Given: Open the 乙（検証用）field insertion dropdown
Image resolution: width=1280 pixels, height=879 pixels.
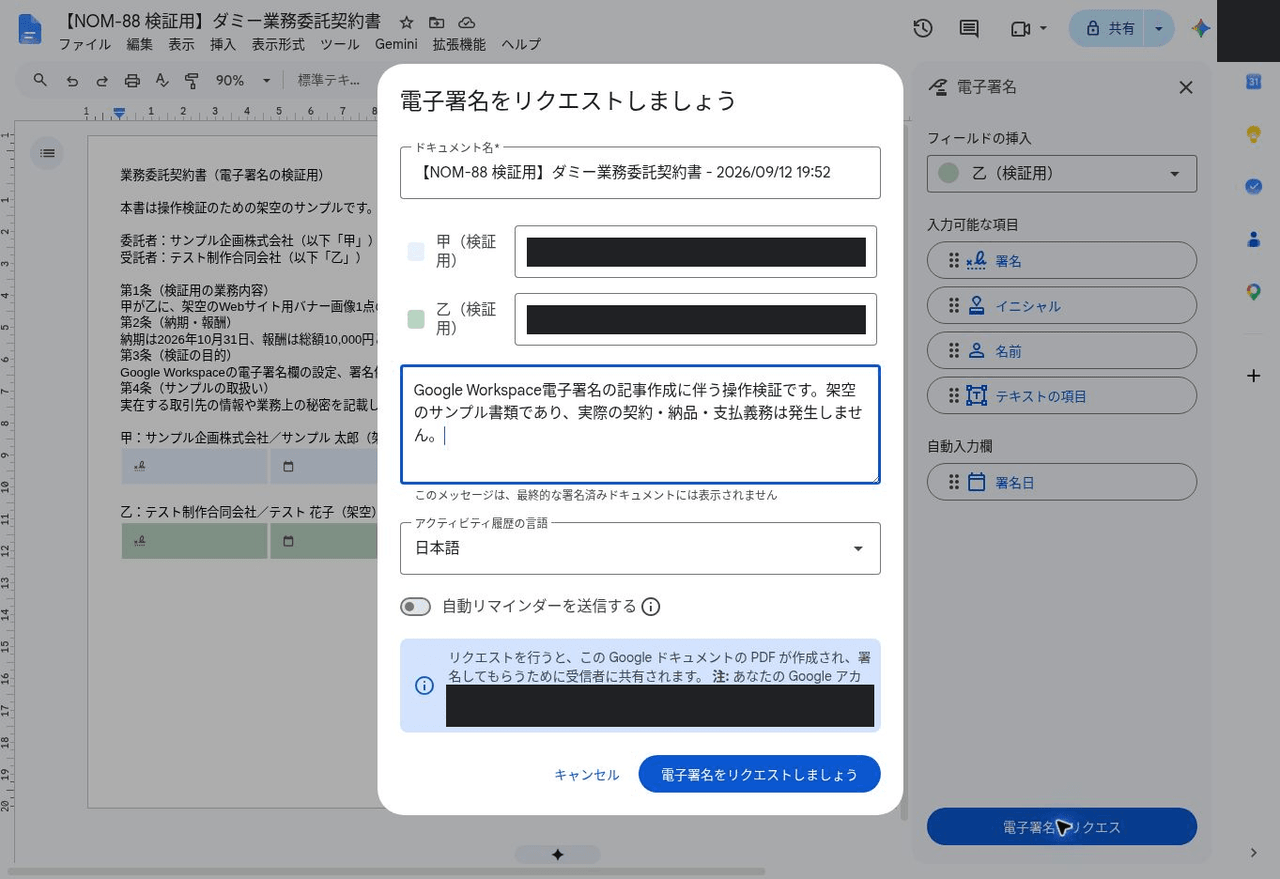Looking at the screenshot, I should pos(1062,173).
